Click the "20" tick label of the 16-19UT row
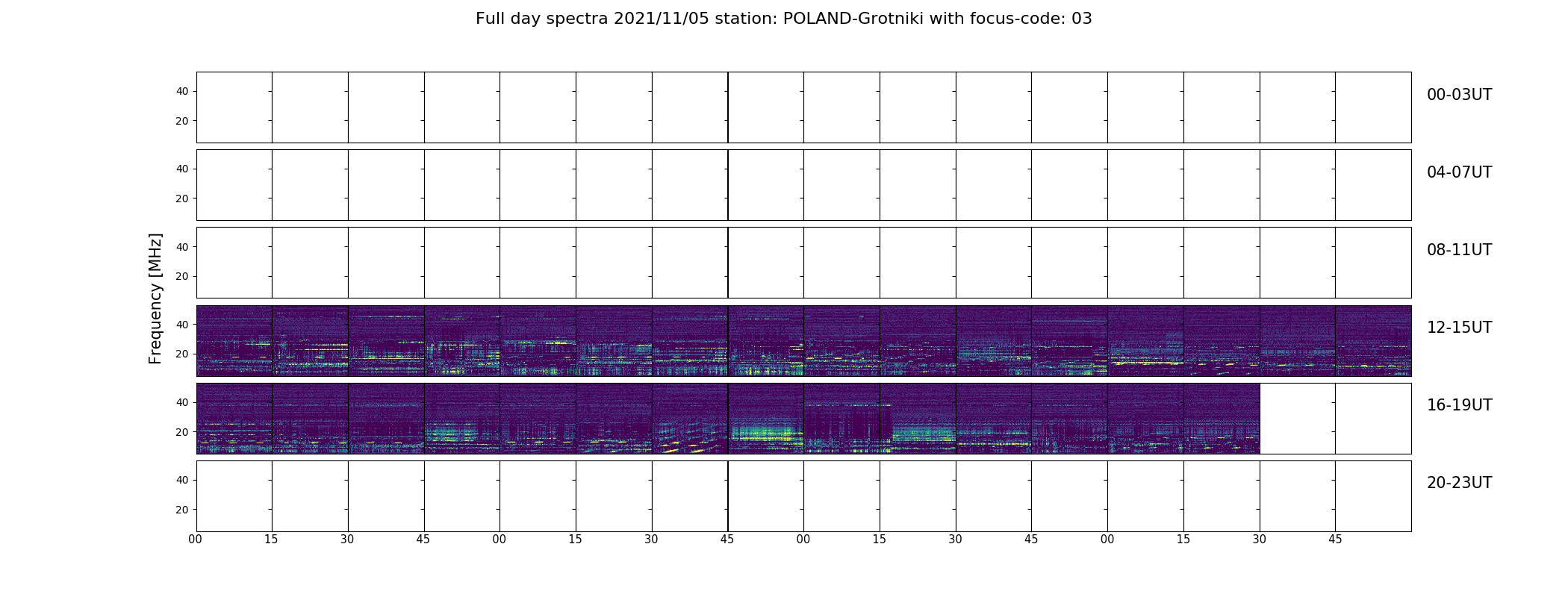The width and height of the screenshot is (1568, 597). pyautogui.click(x=181, y=432)
